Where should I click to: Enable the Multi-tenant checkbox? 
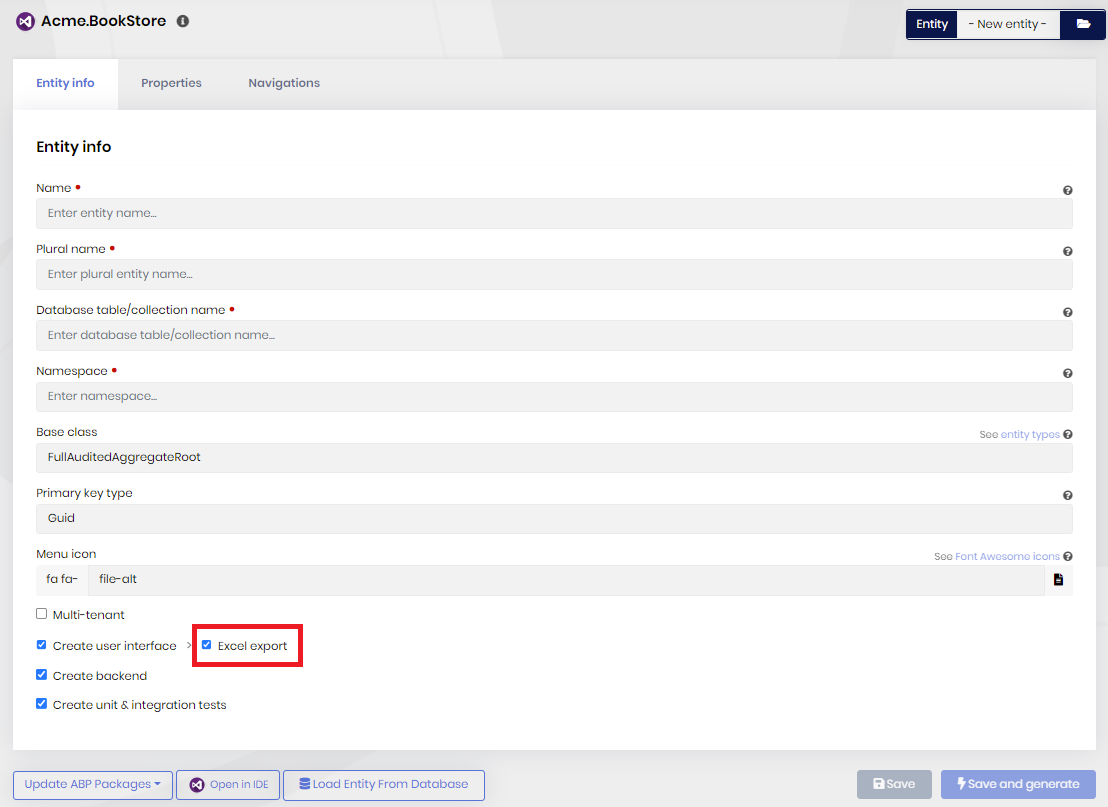coord(42,614)
